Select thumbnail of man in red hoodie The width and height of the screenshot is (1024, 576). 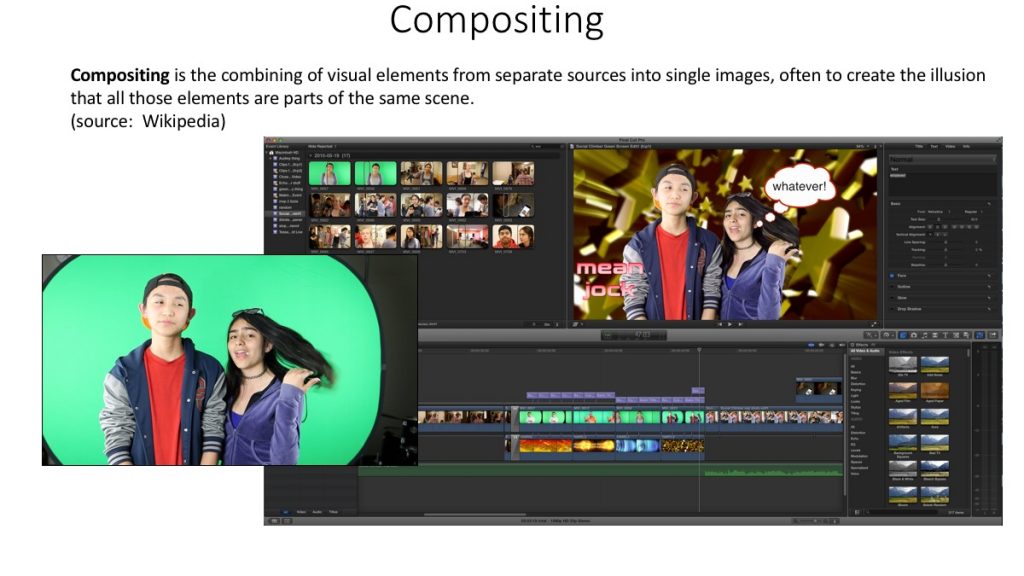click(513, 236)
